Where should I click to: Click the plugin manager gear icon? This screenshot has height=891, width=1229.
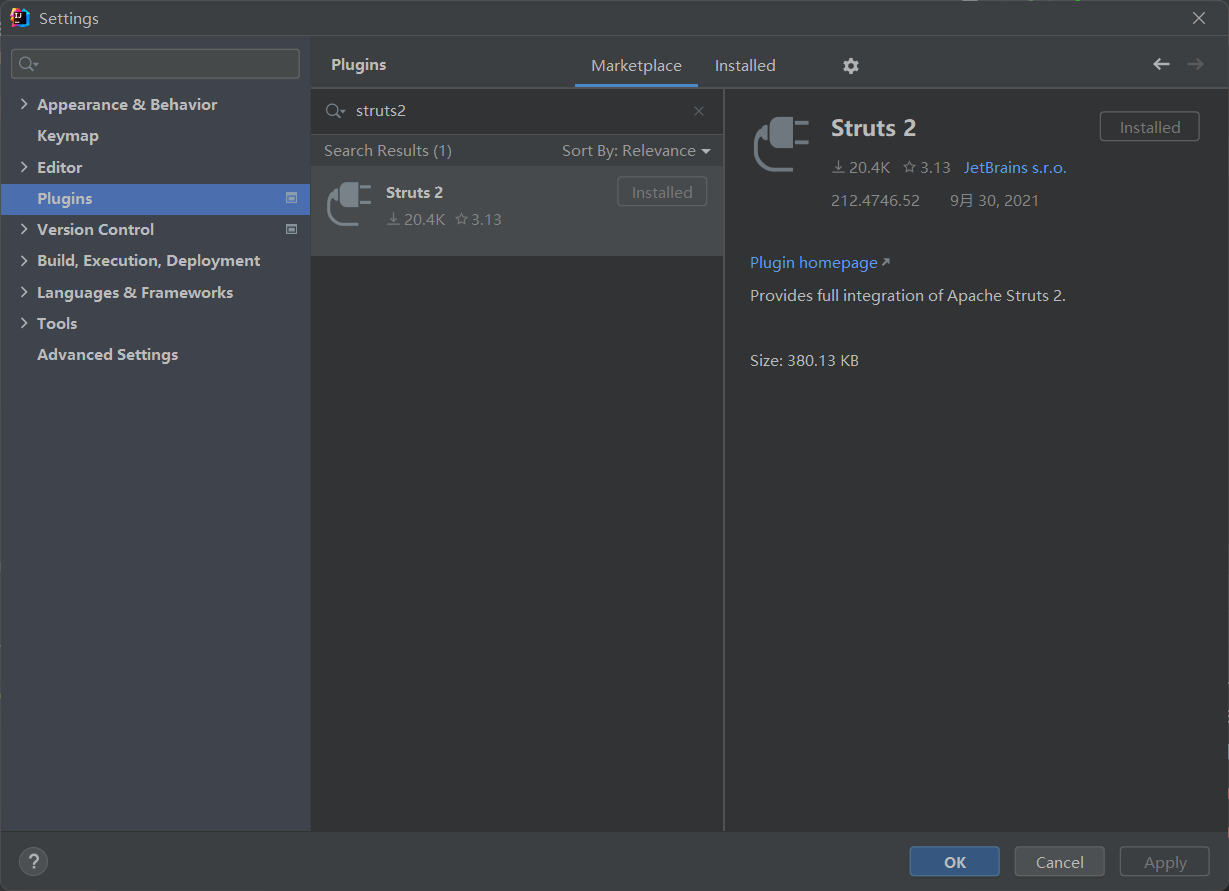coord(850,66)
